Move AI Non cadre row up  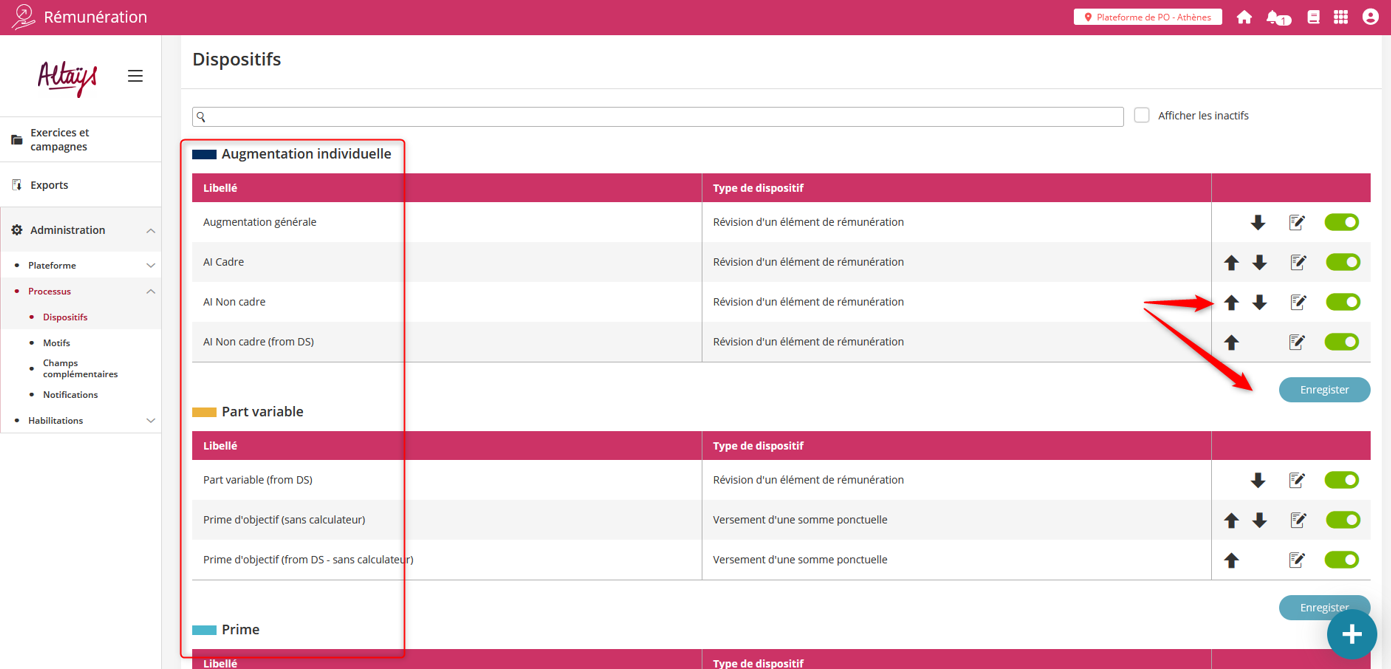click(x=1231, y=302)
